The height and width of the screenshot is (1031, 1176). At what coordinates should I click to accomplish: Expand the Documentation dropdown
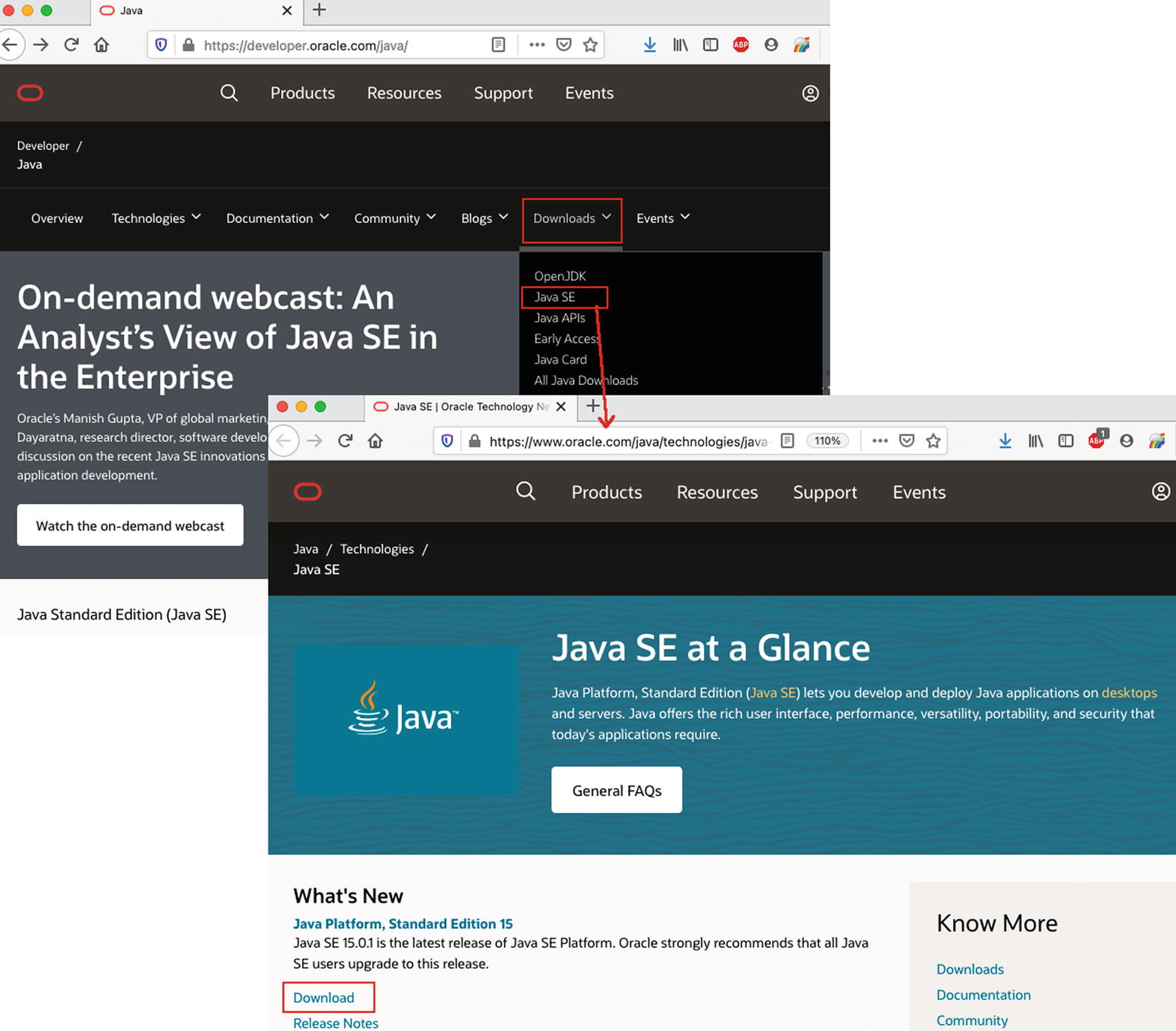[278, 218]
